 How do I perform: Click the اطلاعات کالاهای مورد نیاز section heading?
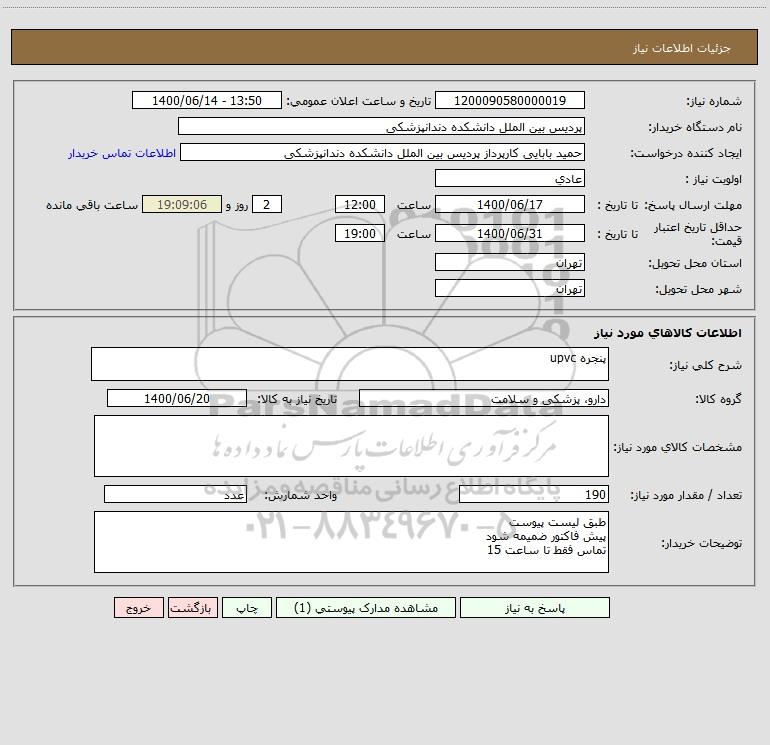coord(667,333)
